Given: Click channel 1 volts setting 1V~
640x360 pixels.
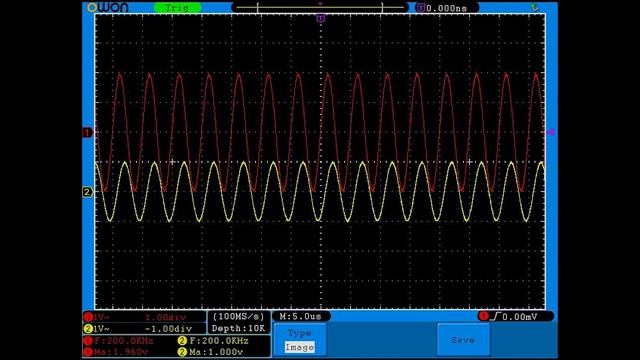Looking at the screenshot, I should 101,317.
